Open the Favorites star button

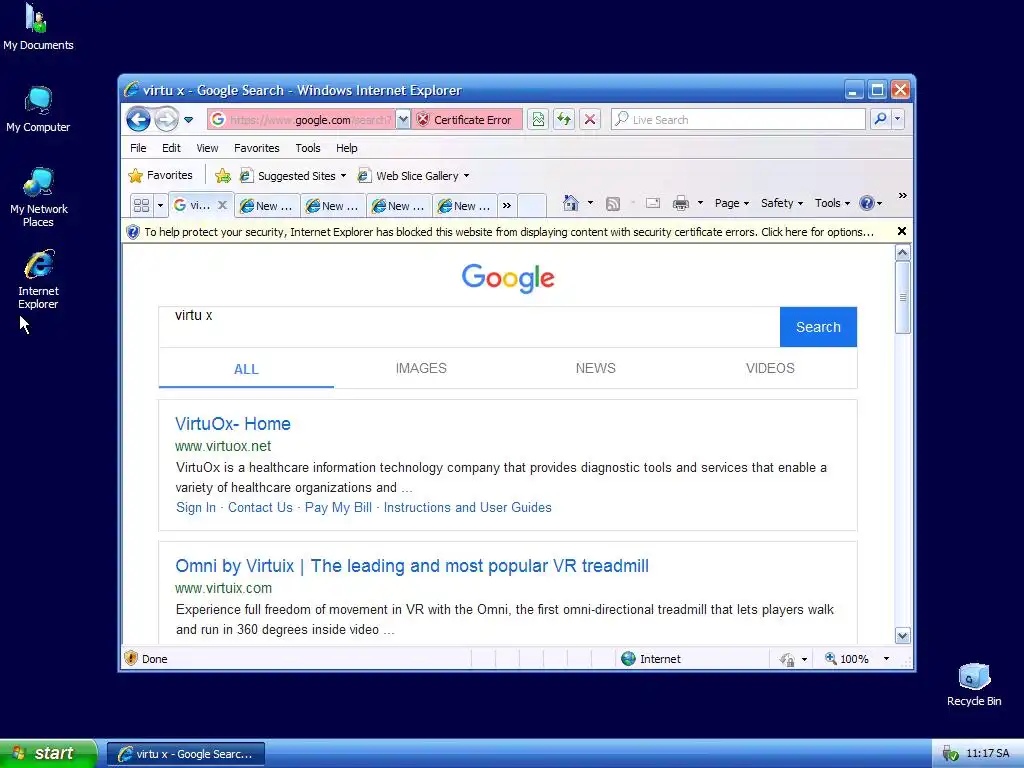pos(161,175)
